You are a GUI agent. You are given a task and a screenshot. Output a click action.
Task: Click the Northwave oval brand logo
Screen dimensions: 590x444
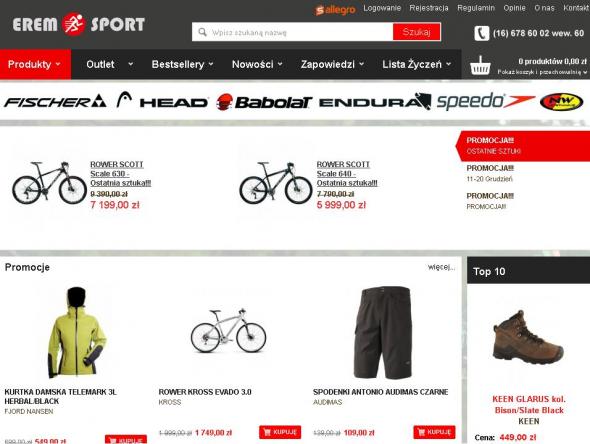[x=561, y=102]
